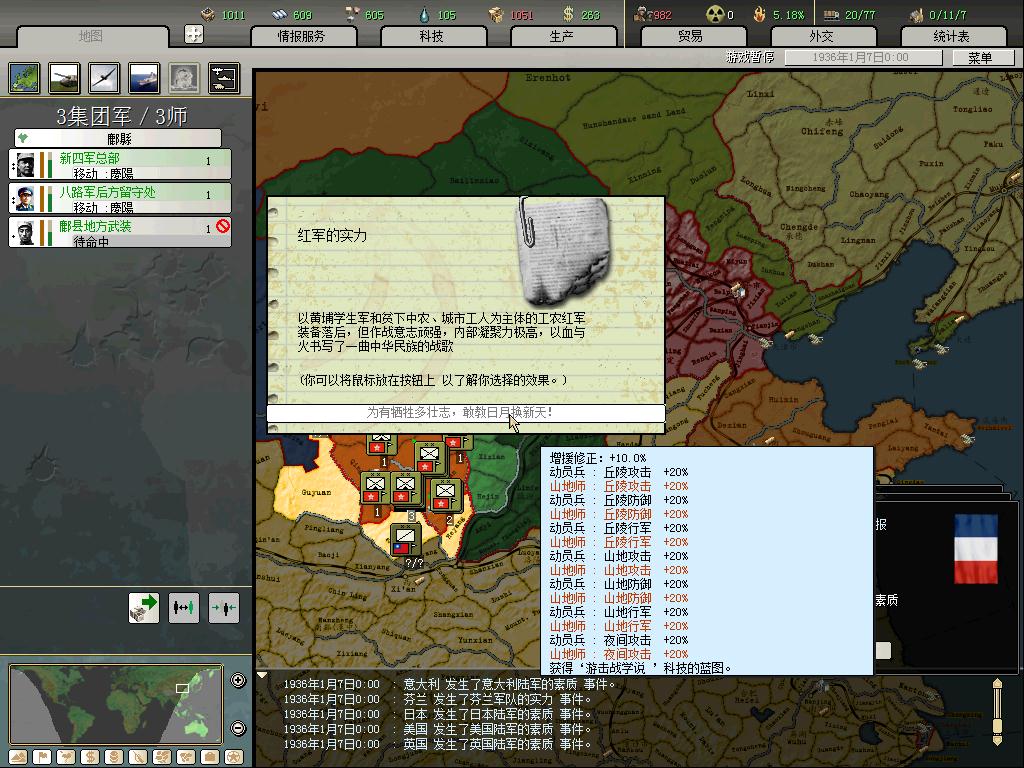Click the world minimap

coord(116,703)
